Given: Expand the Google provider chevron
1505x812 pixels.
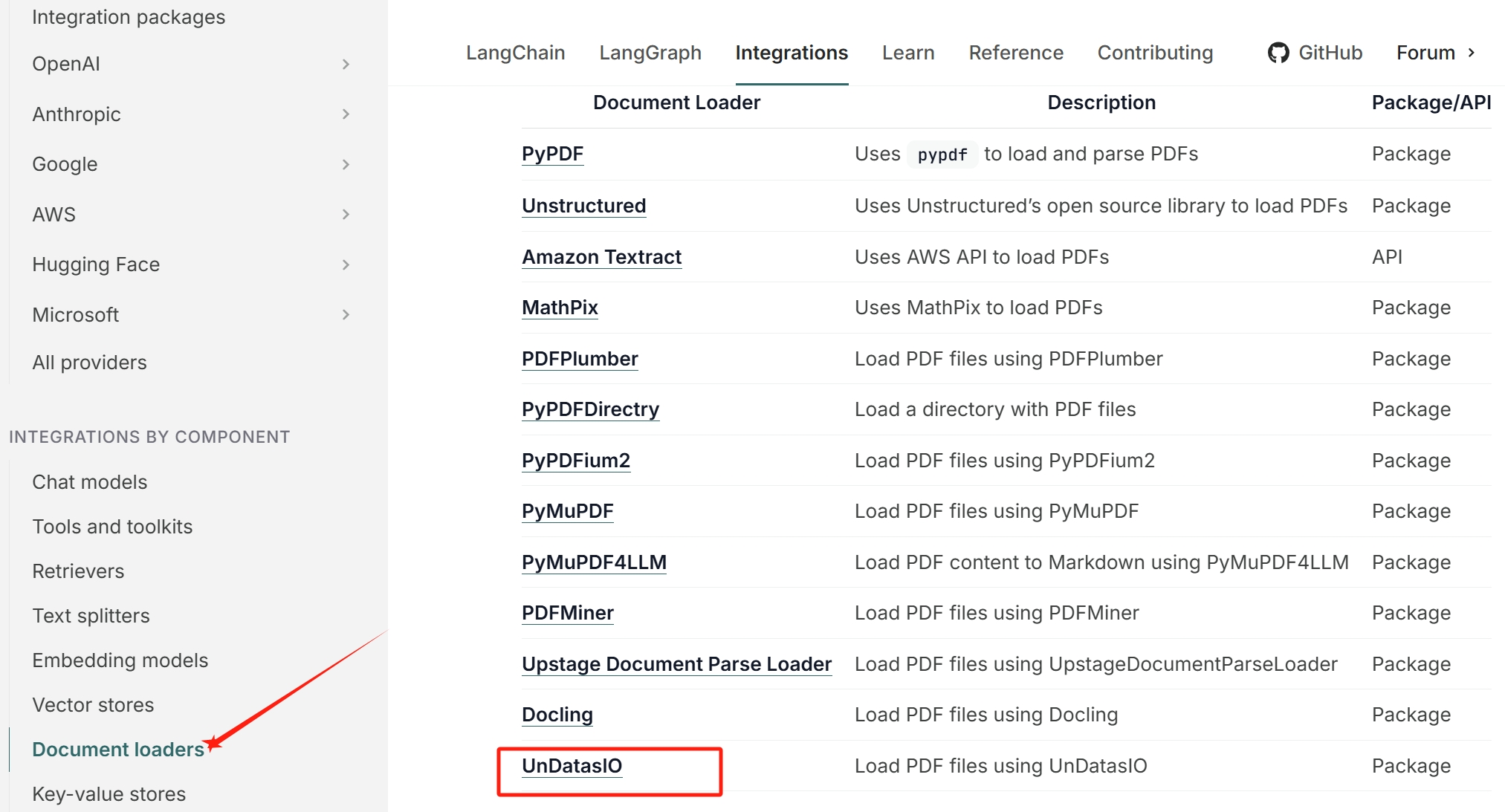Looking at the screenshot, I should point(346,164).
